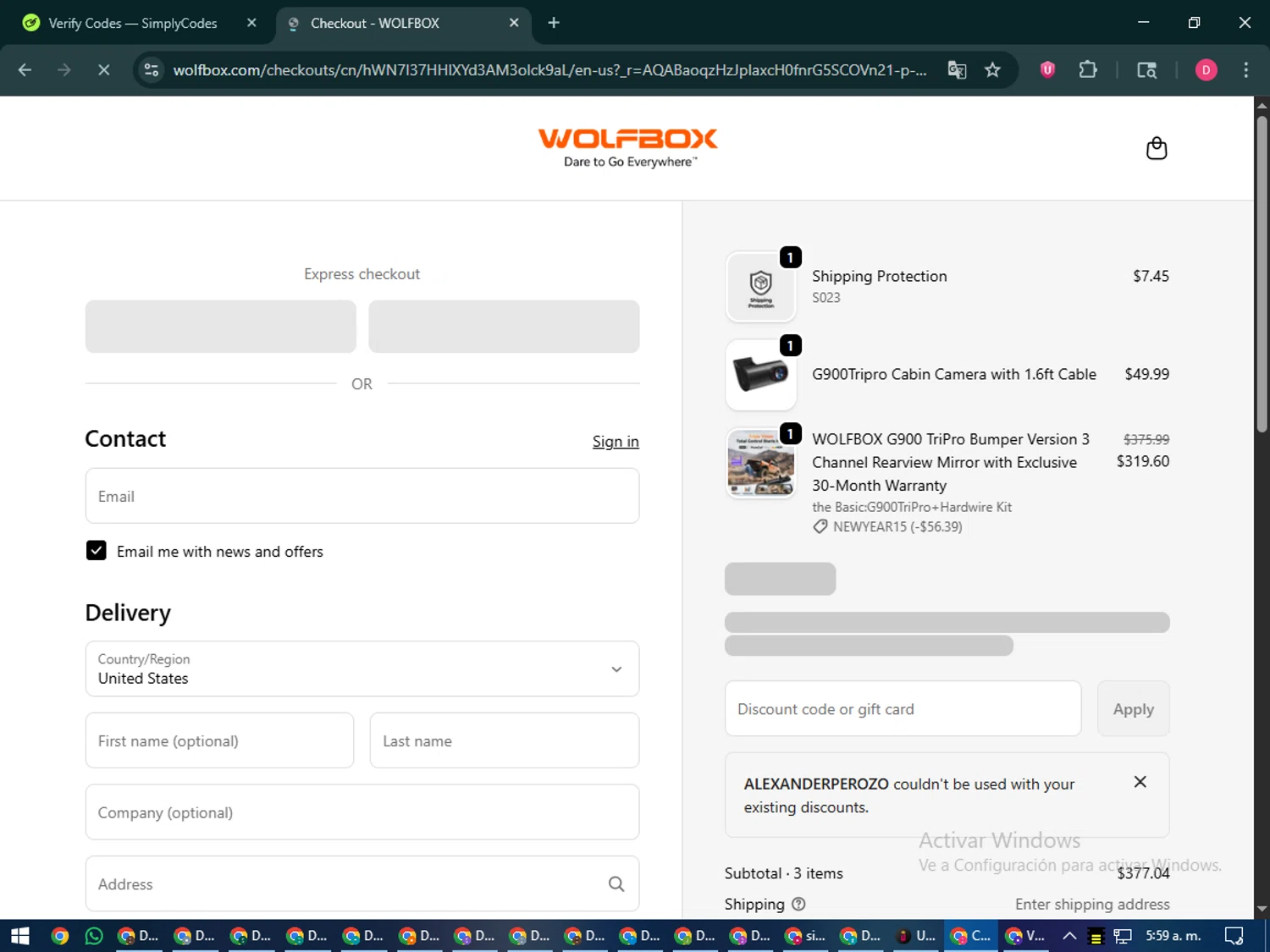Click the WOLFBOX G900 TriPro mirror thumbnail
This screenshot has width=1270, height=952.
point(761,463)
